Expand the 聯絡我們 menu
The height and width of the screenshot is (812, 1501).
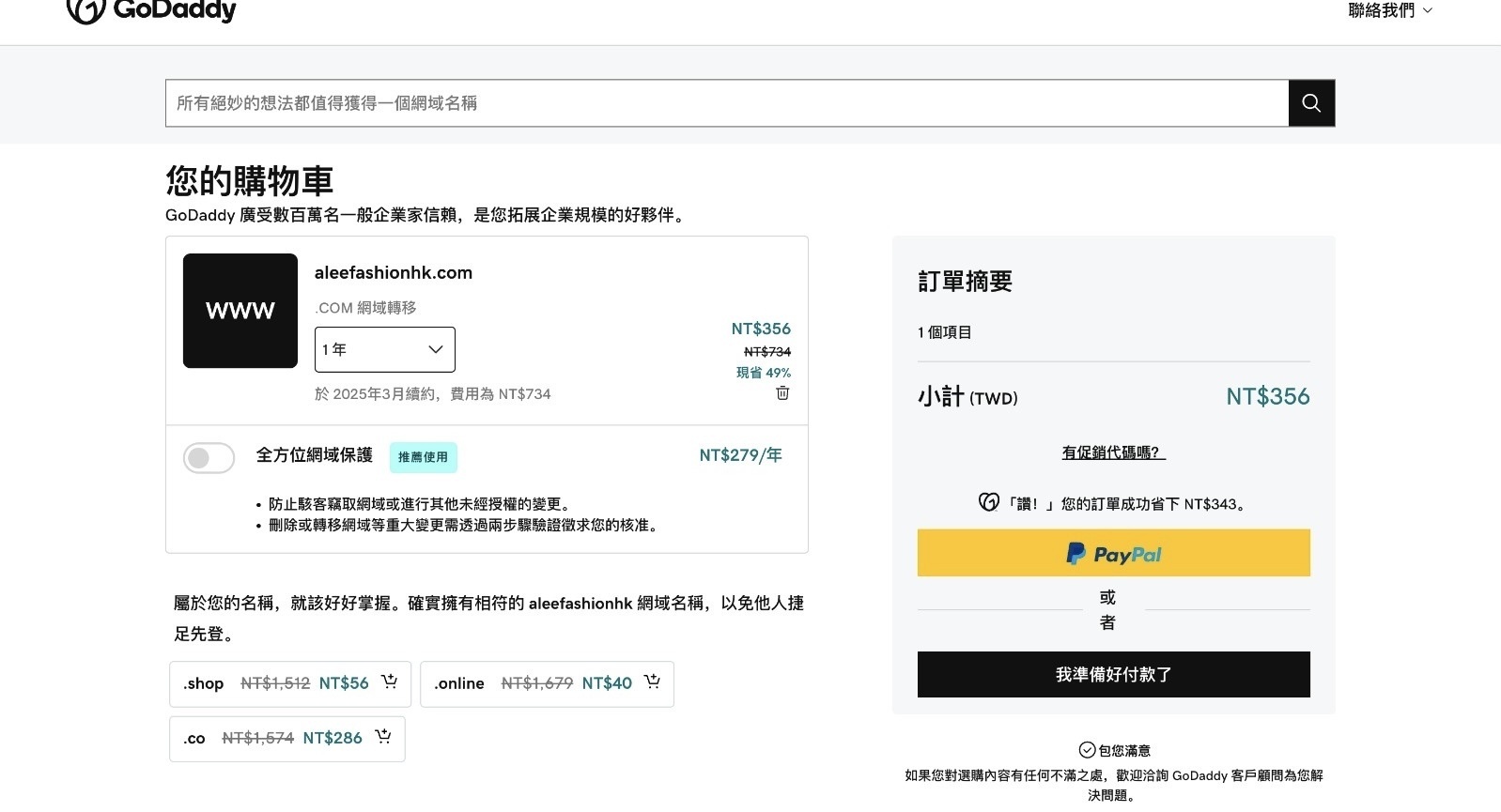(1389, 11)
